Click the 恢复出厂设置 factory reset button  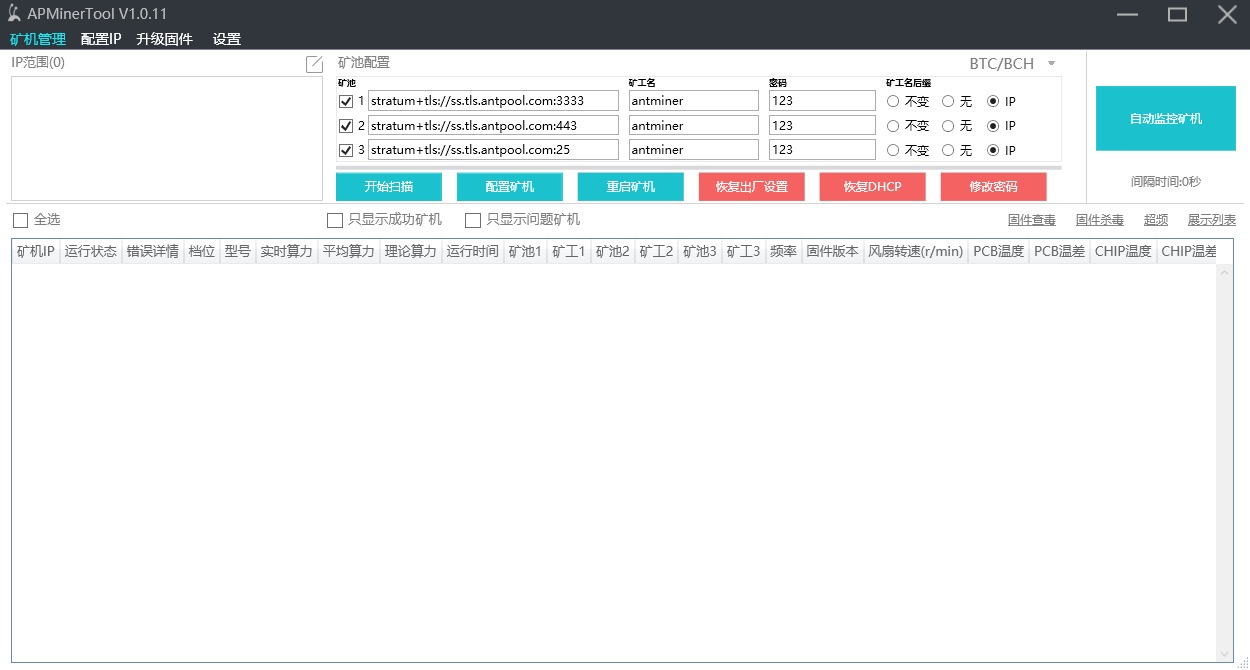(x=752, y=187)
